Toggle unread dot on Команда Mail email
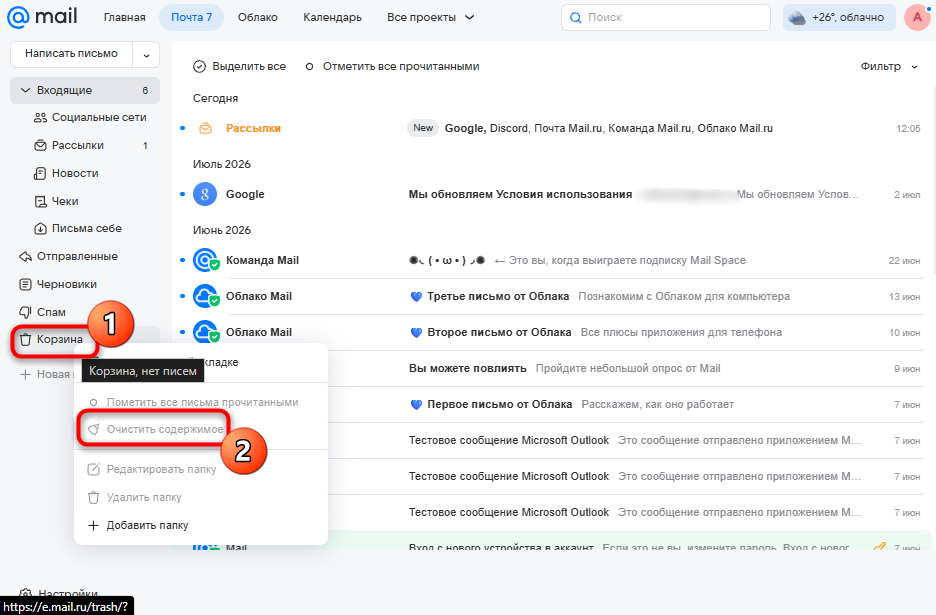This screenshot has width=936, height=615. (x=183, y=260)
